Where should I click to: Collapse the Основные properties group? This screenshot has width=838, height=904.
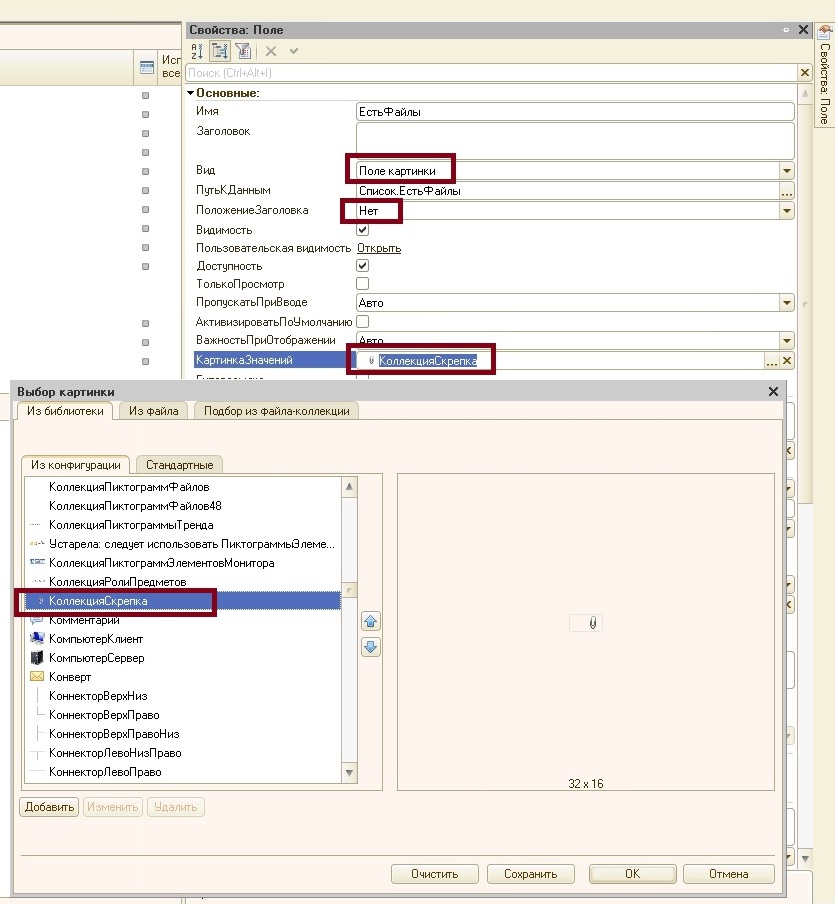click(x=191, y=93)
